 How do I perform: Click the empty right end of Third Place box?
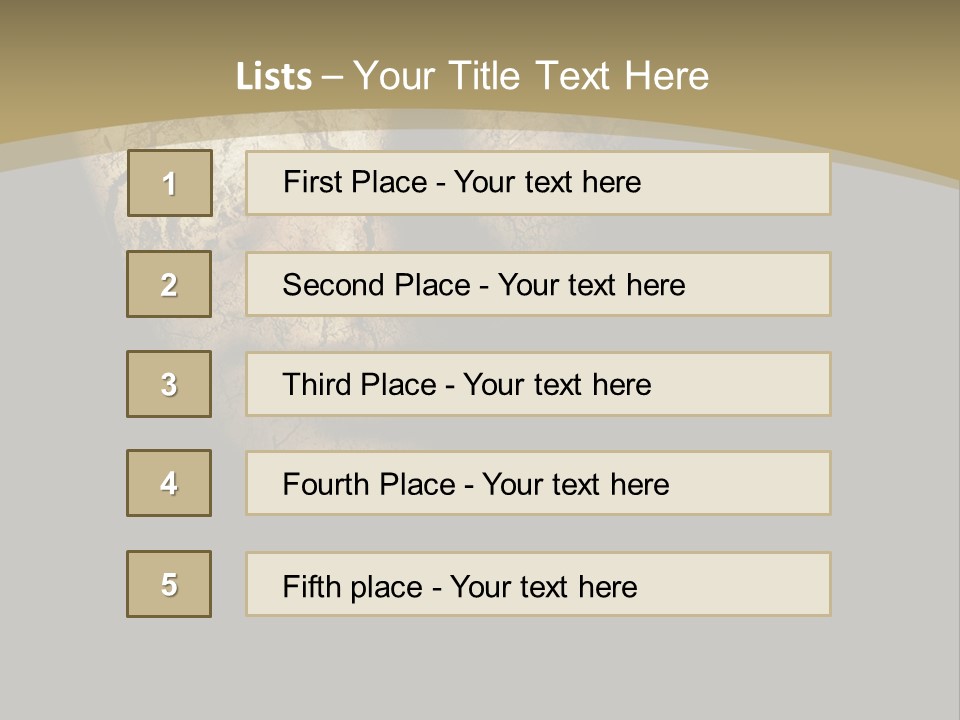click(x=760, y=385)
